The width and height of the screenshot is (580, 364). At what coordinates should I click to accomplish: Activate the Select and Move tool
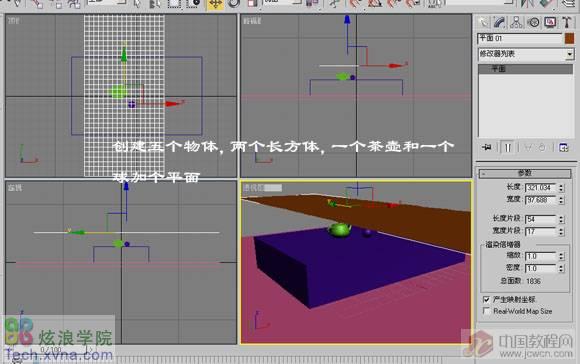coord(215,4)
